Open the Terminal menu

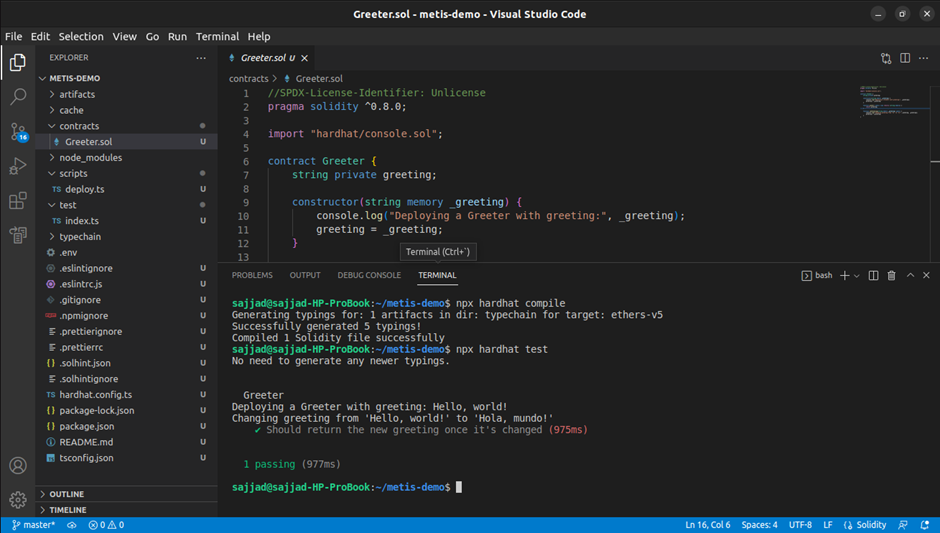[217, 37]
